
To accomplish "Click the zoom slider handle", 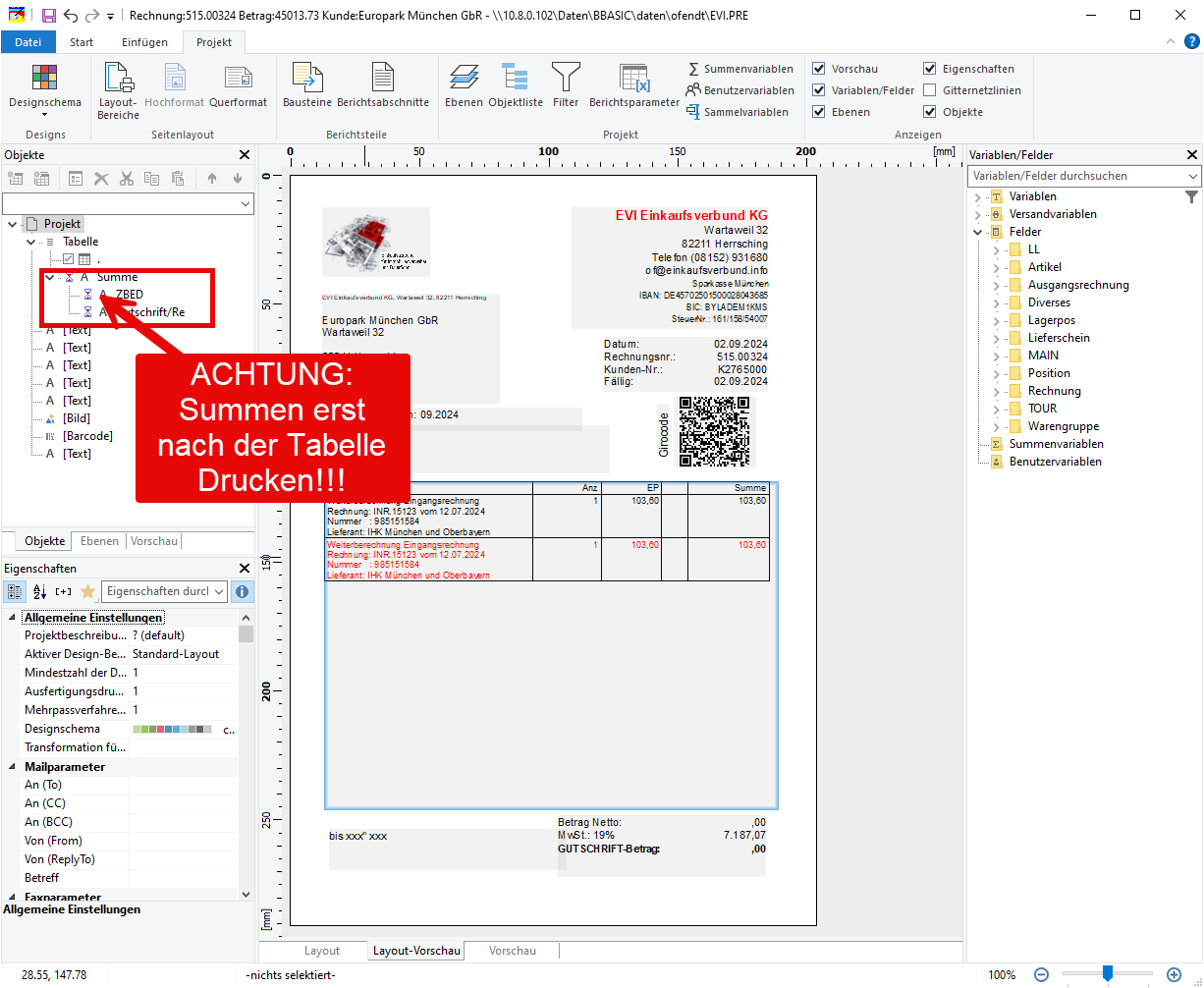I will tap(1108, 973).
